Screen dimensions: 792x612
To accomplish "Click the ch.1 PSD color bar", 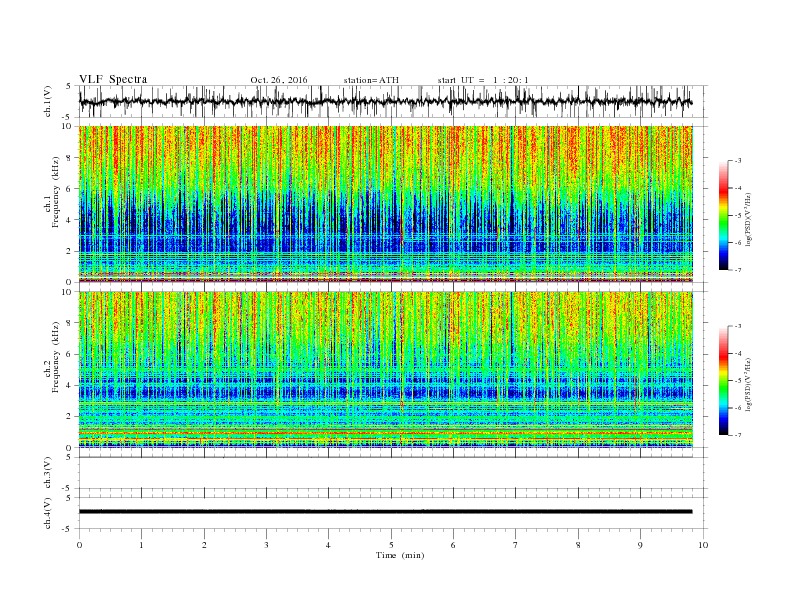I will click(723, 215).
